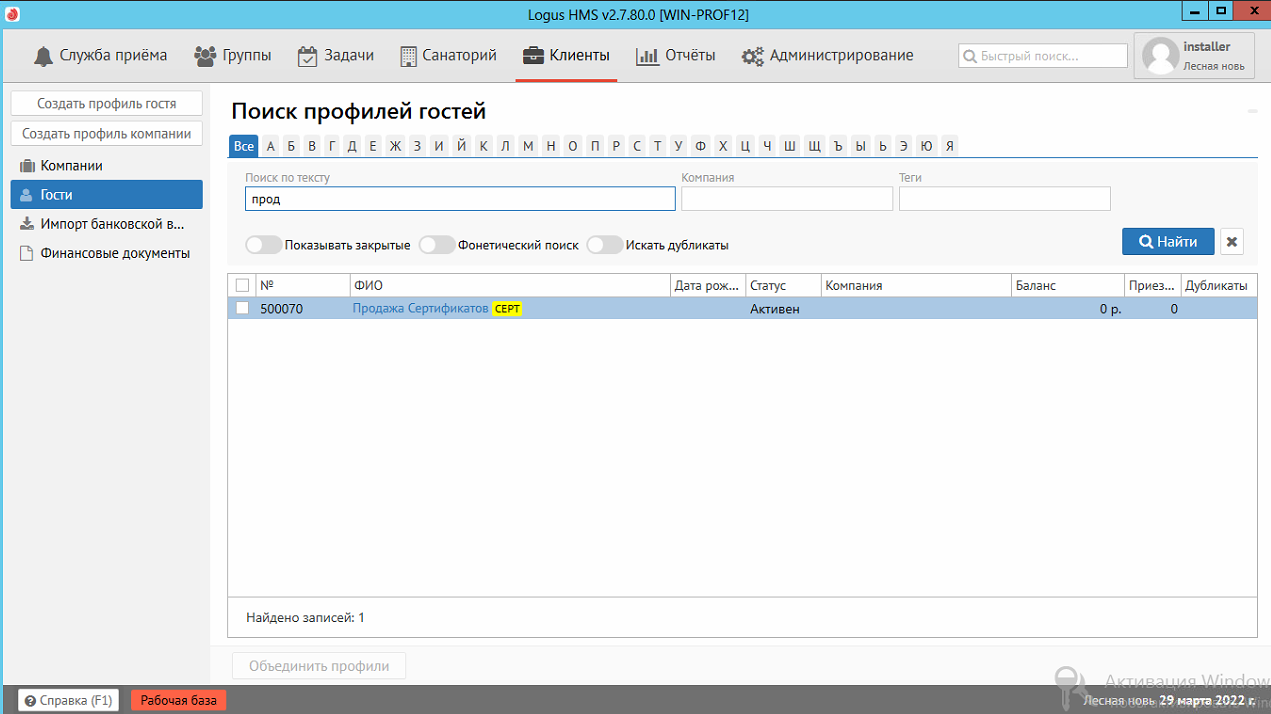This screenshot has width=1271, height=714.
Task: Click the Задачи calendar icon
Action: 307,56
